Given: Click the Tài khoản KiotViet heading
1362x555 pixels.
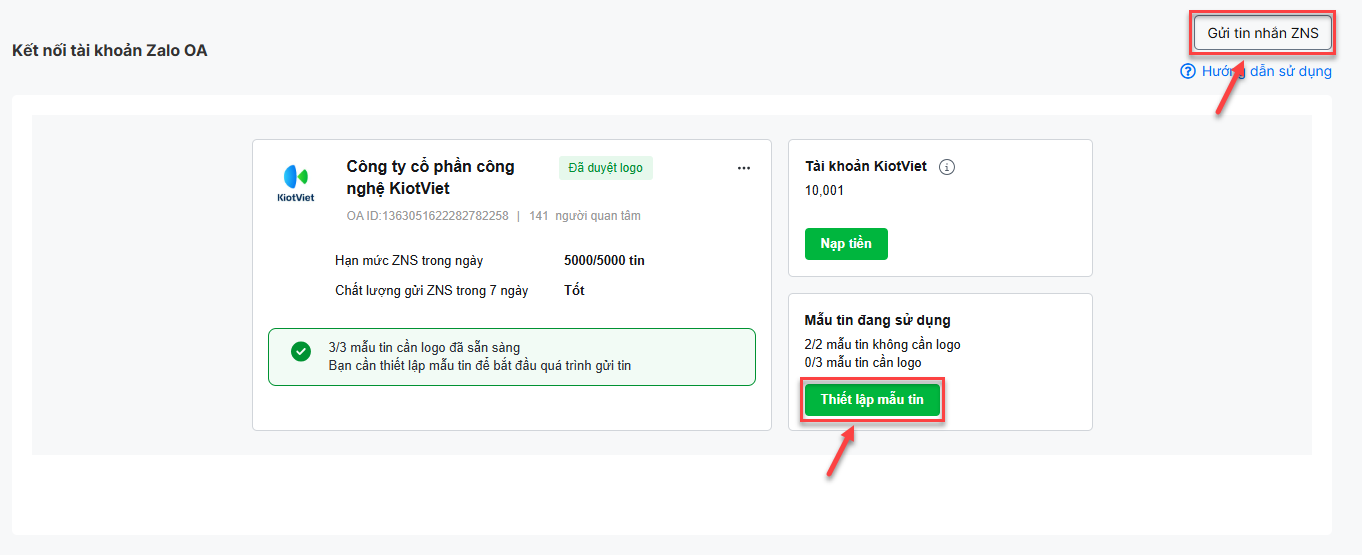Looking at the screenshot, I should click(x=866, y=167).
